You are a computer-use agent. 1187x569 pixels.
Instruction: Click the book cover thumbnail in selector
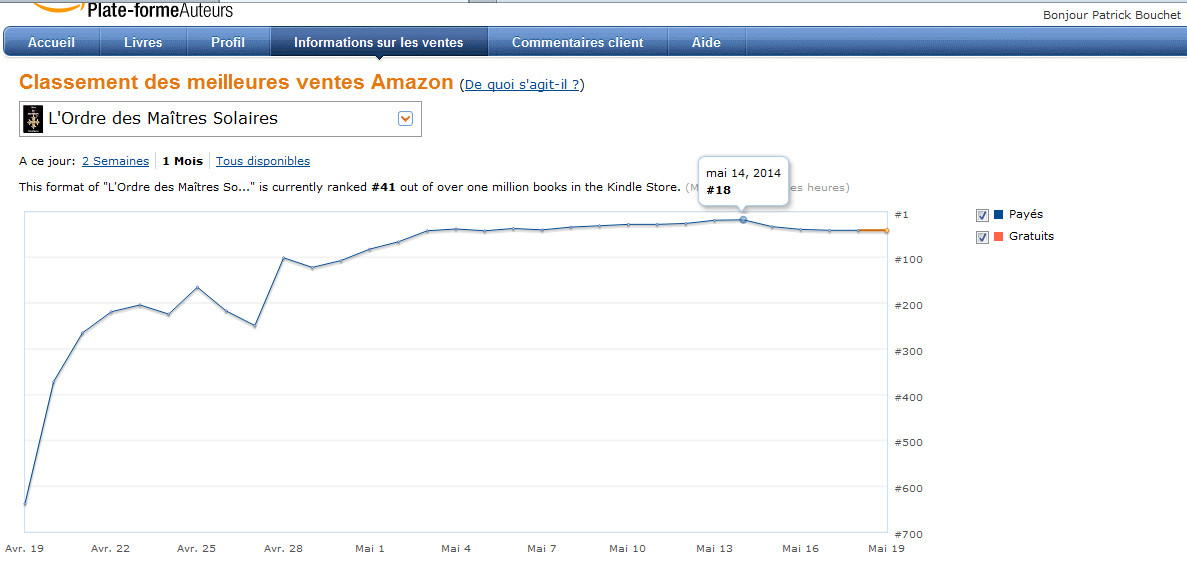pos(33,119)
